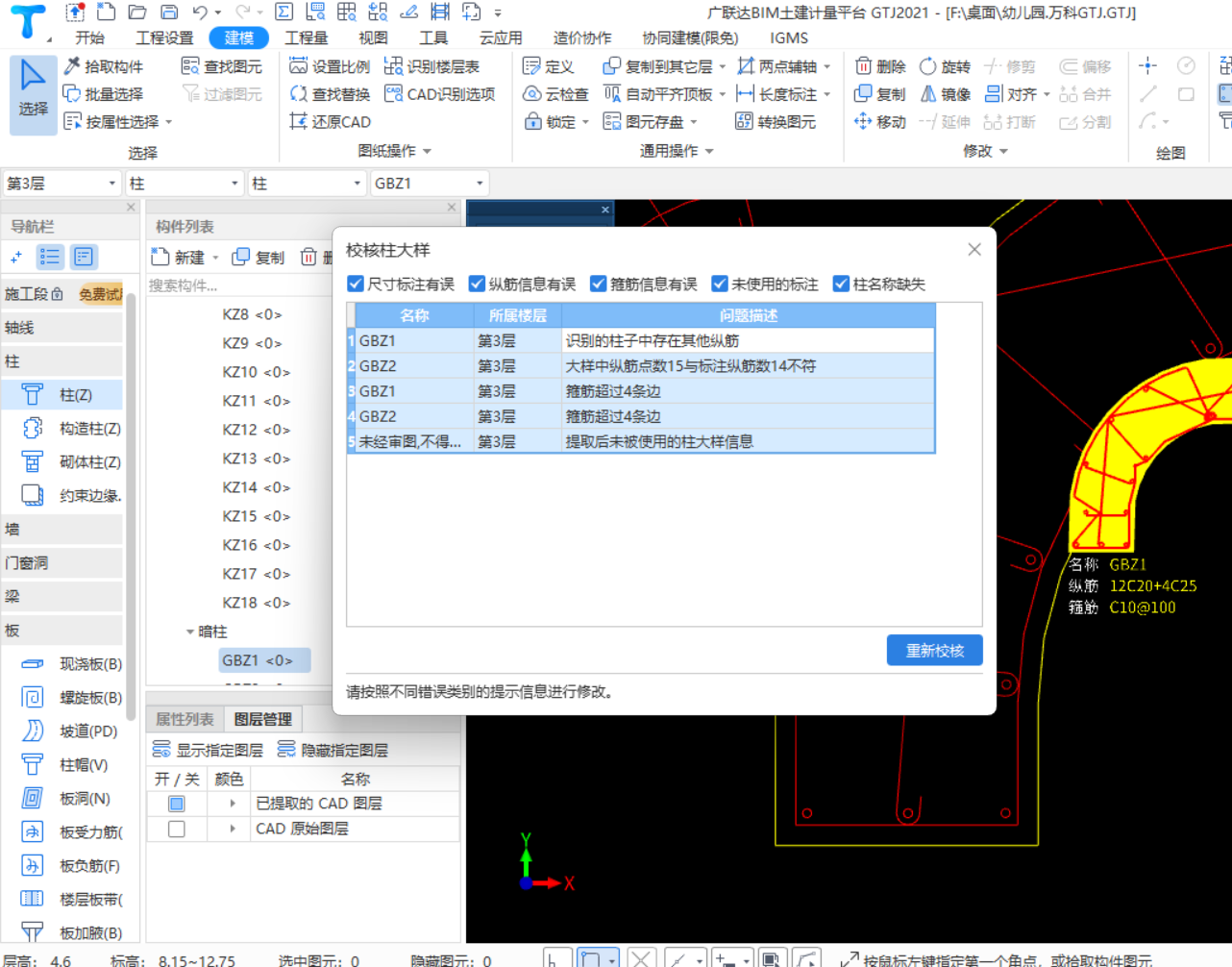Toggle 未使用的标注 checkbox
This screenshot has width=1232, height=967.
[720, 284]
